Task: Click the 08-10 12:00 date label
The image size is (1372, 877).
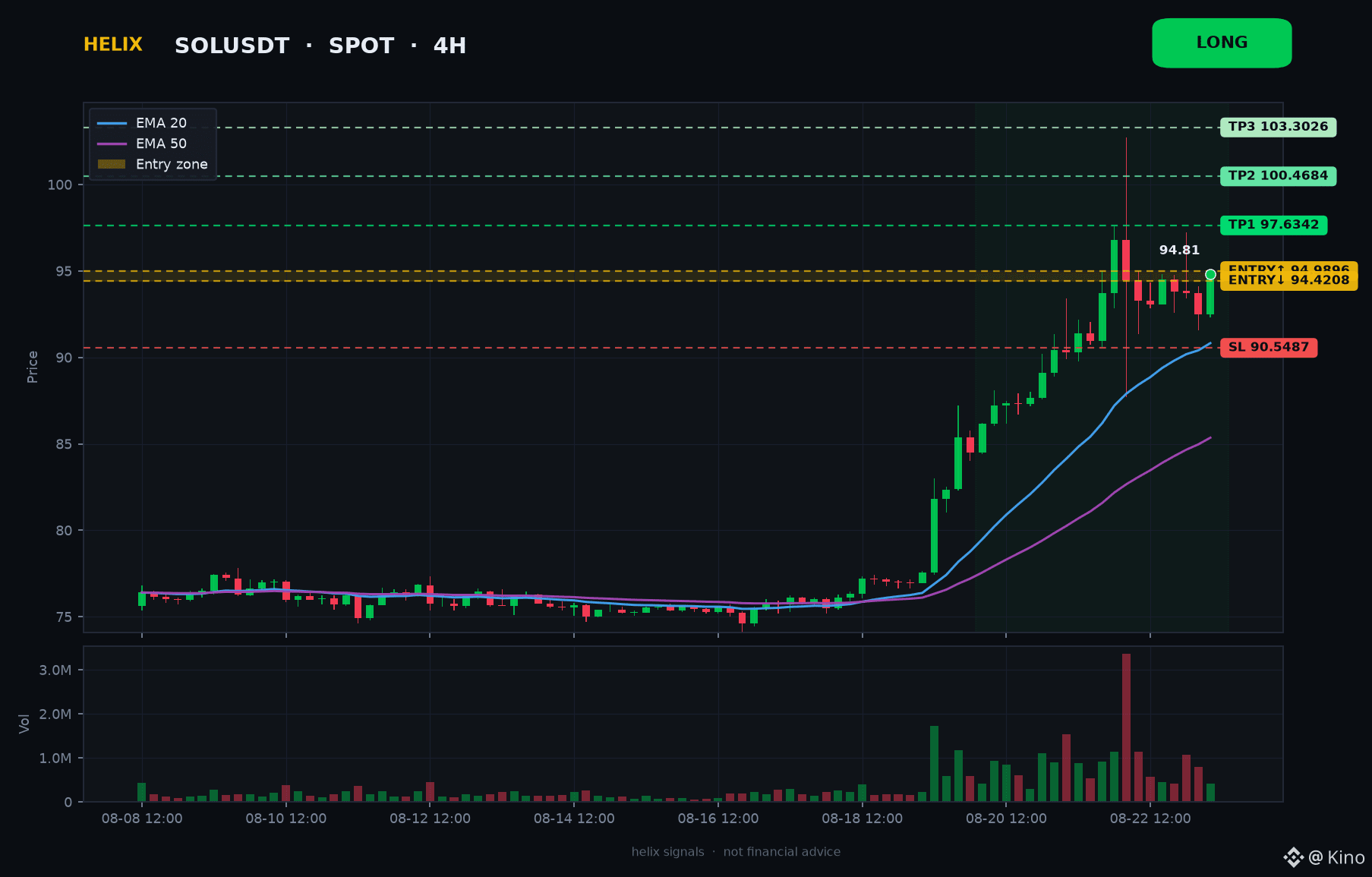Action: pyautogui.click(x=286, y=819)
